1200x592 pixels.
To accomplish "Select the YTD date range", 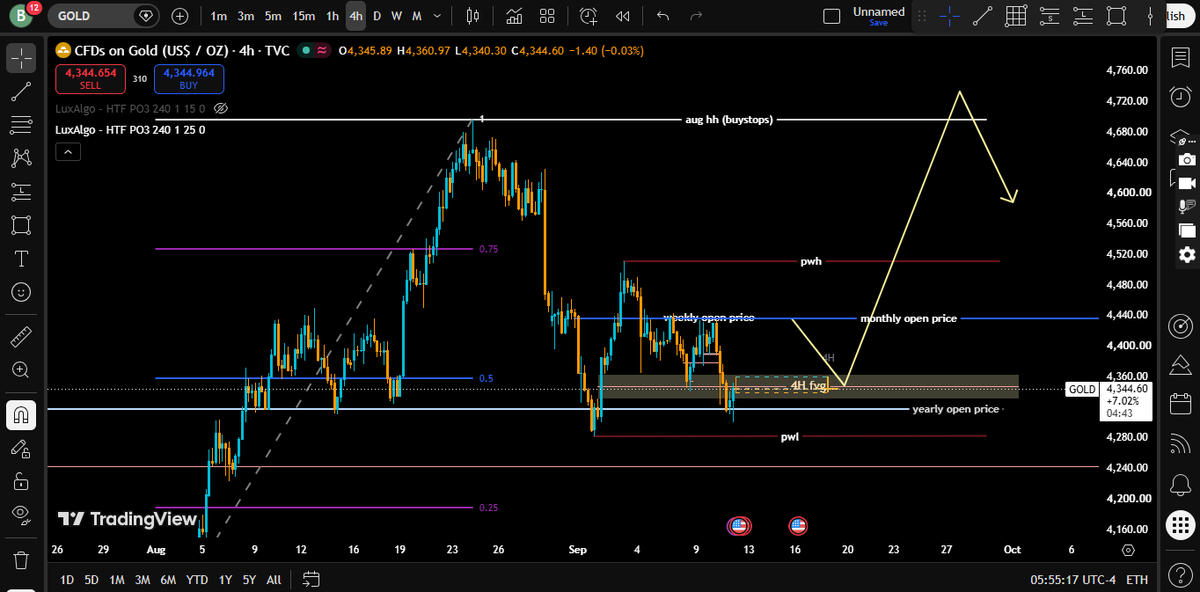I will (x=197, y=579).
